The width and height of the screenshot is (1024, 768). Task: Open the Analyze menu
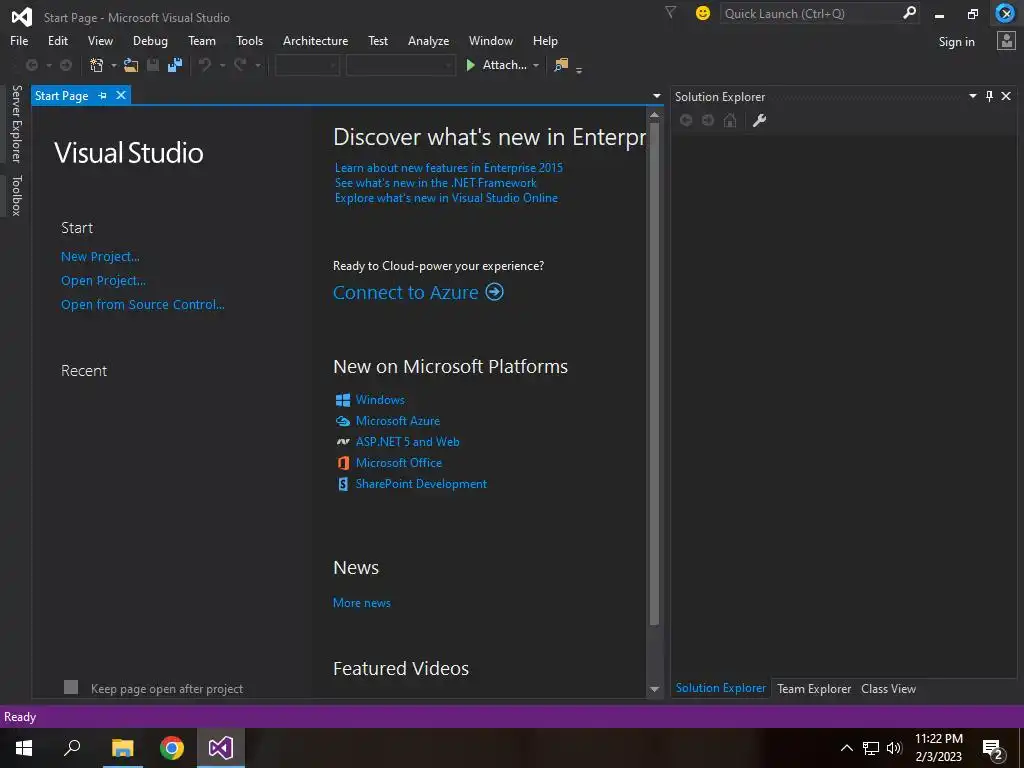click(428, 40)
